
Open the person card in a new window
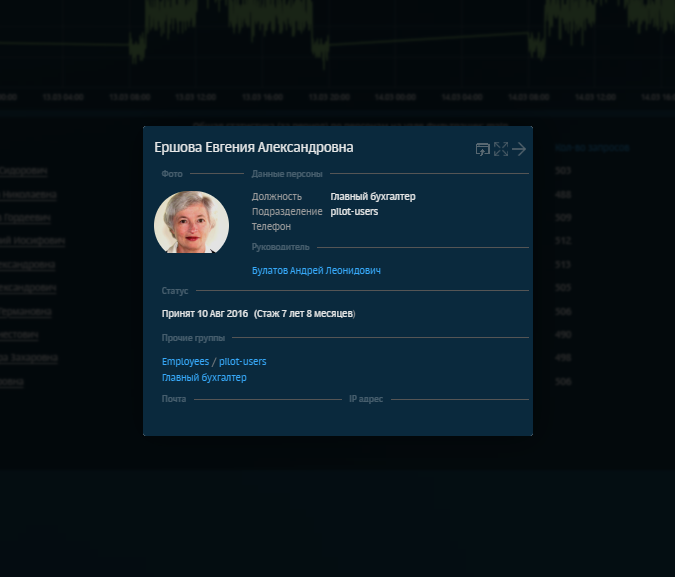click(x=483, y=149)
